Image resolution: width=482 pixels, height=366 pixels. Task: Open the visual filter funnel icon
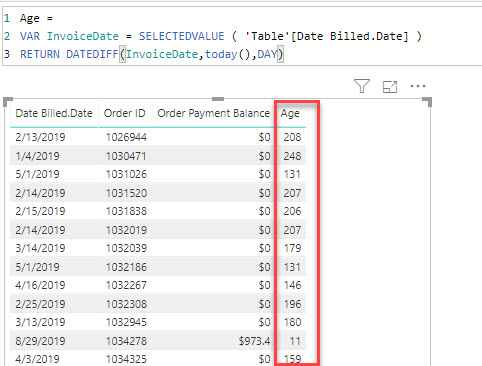pyautogui.click(x=362, y=86)
